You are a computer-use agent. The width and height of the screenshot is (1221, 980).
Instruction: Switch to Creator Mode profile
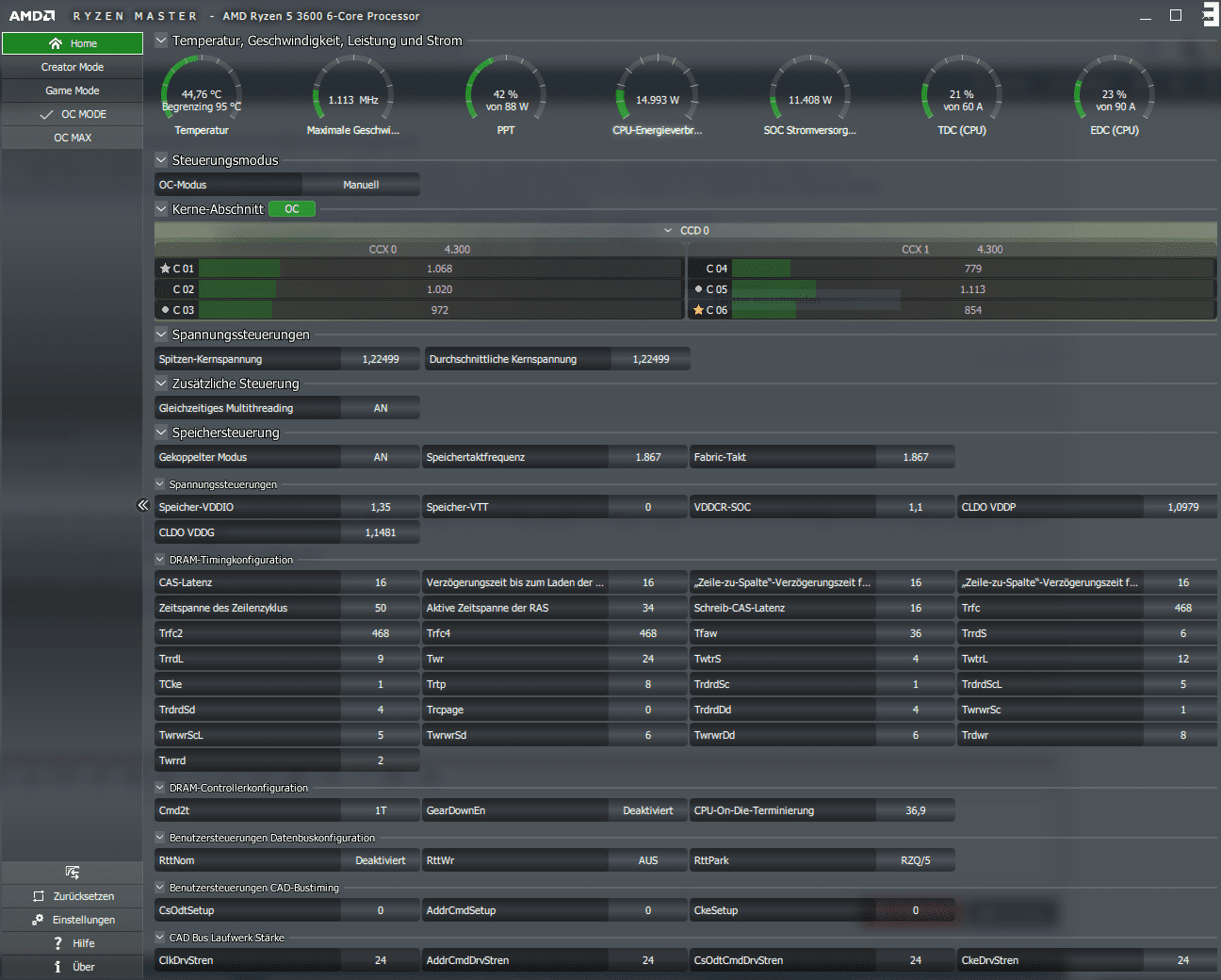click(73, 67)
